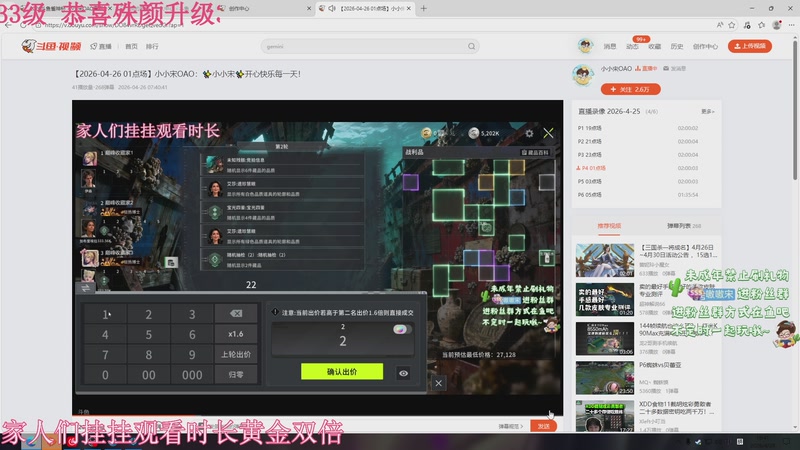
Task: Follow streamer with 关注 2.6万 button
Action: click(x=631, y=89)
